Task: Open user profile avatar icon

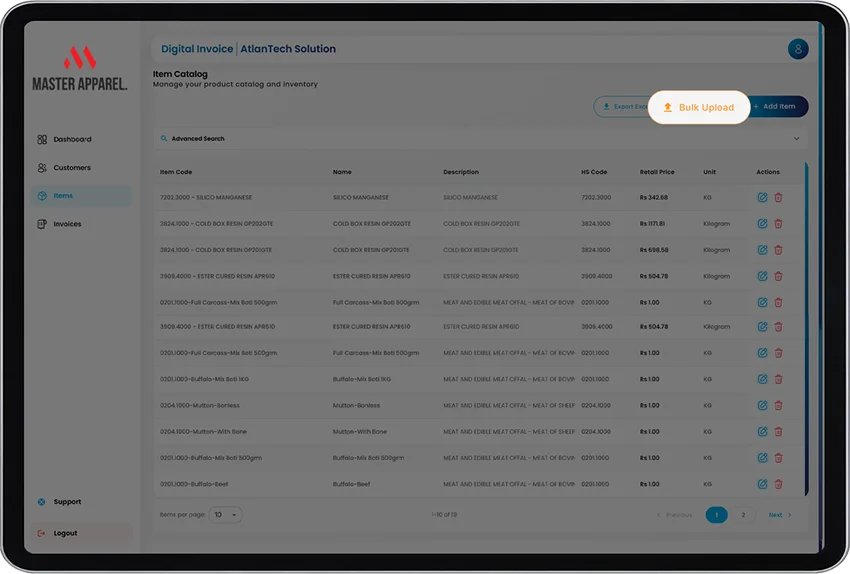Action: pos(797,49)
